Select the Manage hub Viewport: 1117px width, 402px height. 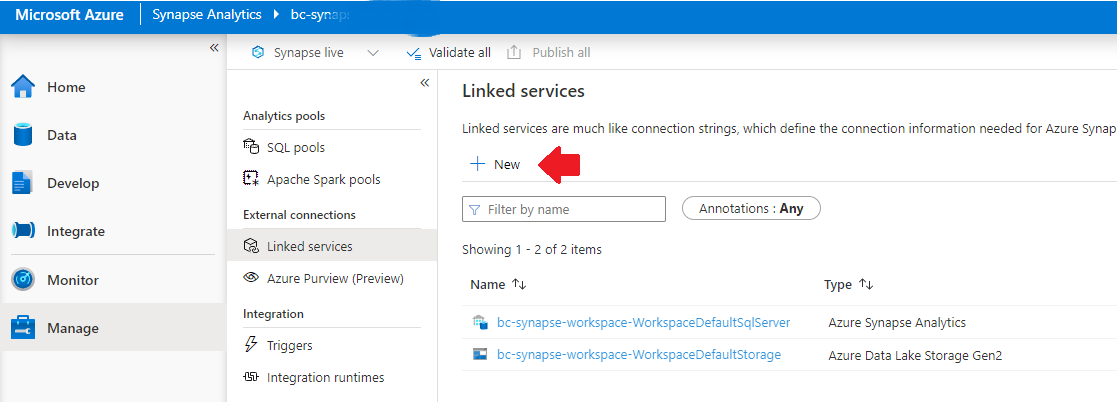(x=112, y=328)
